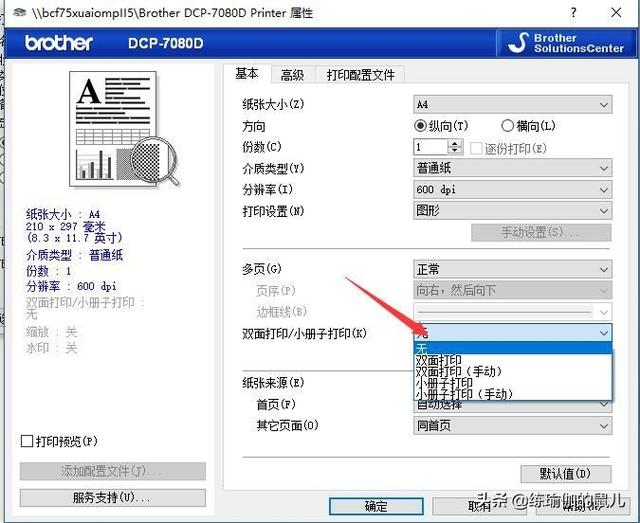
Task: Switch to the 高级 tab
Action: [292, 75]
